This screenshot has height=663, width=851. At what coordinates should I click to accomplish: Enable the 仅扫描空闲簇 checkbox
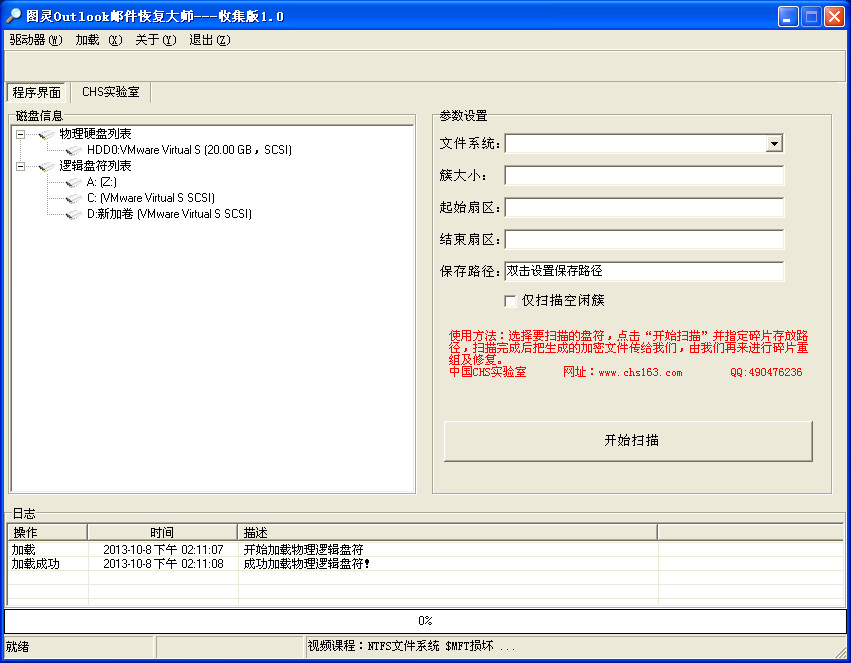point(510,301)
